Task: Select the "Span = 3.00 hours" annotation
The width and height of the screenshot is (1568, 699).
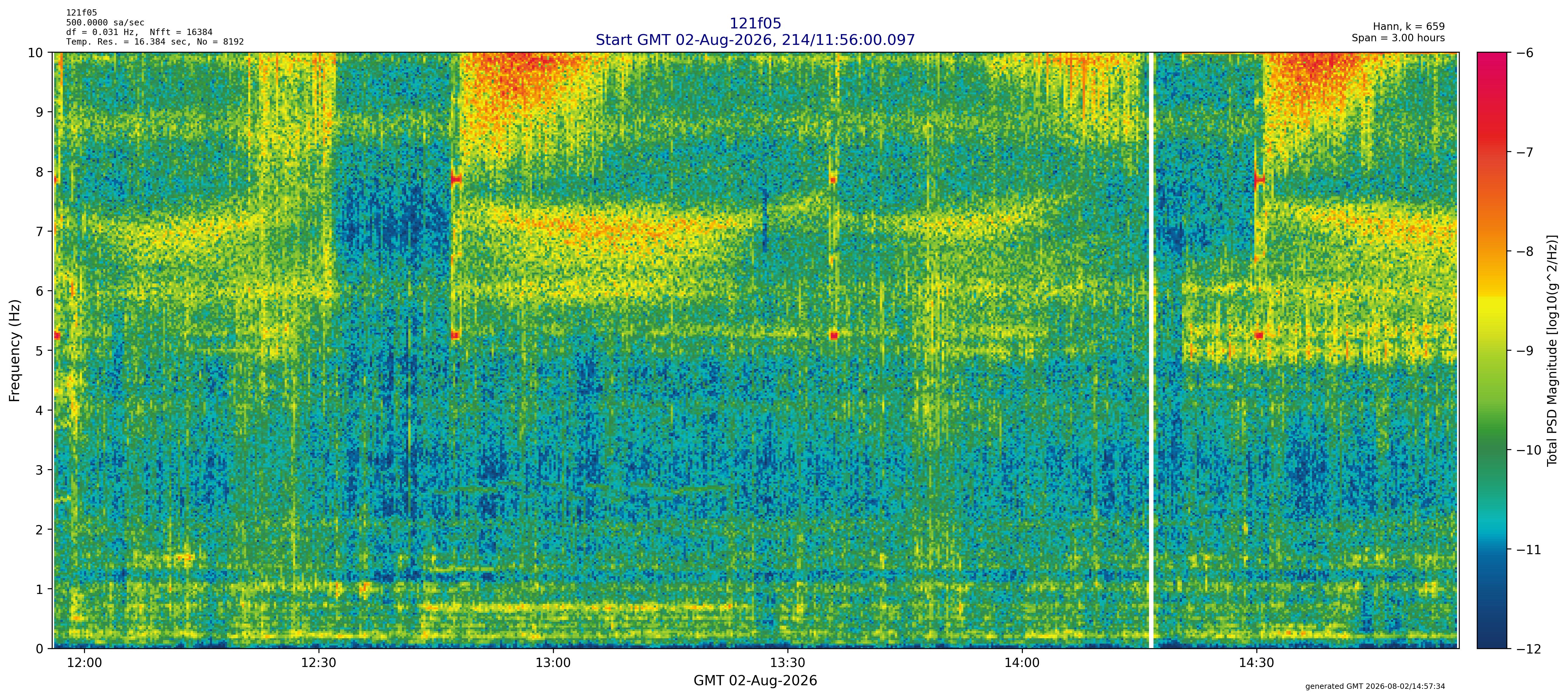Action: [x=1398, y=38]
